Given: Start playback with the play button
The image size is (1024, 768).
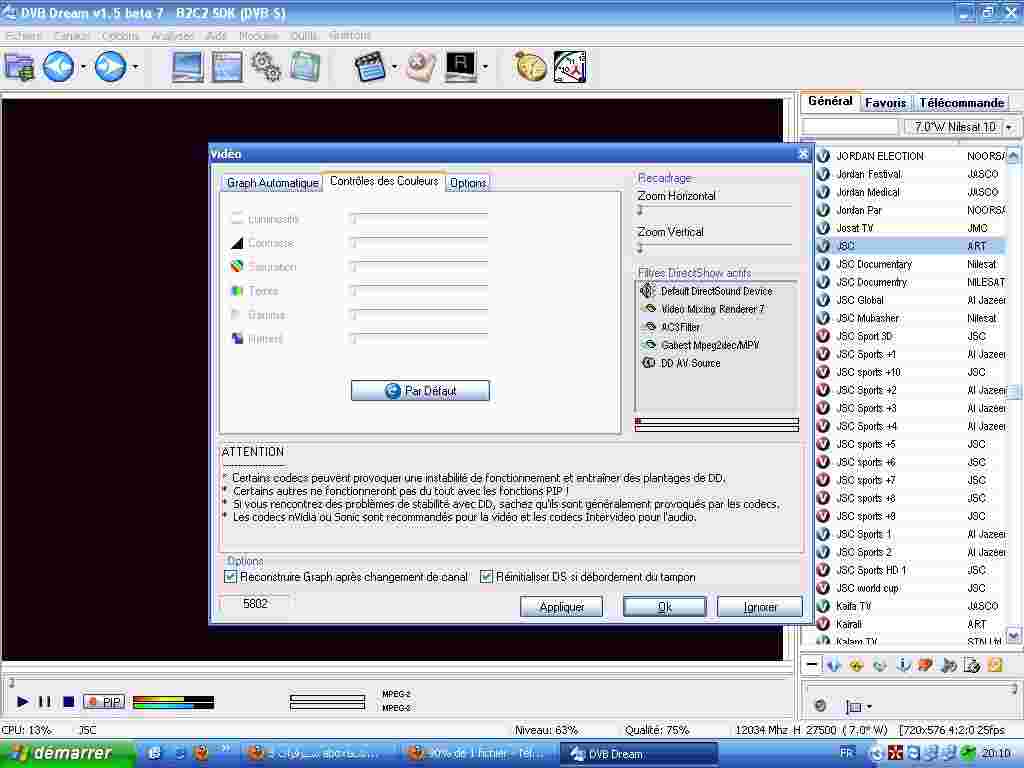Looking at the screenshot, I should coord(22,702).
